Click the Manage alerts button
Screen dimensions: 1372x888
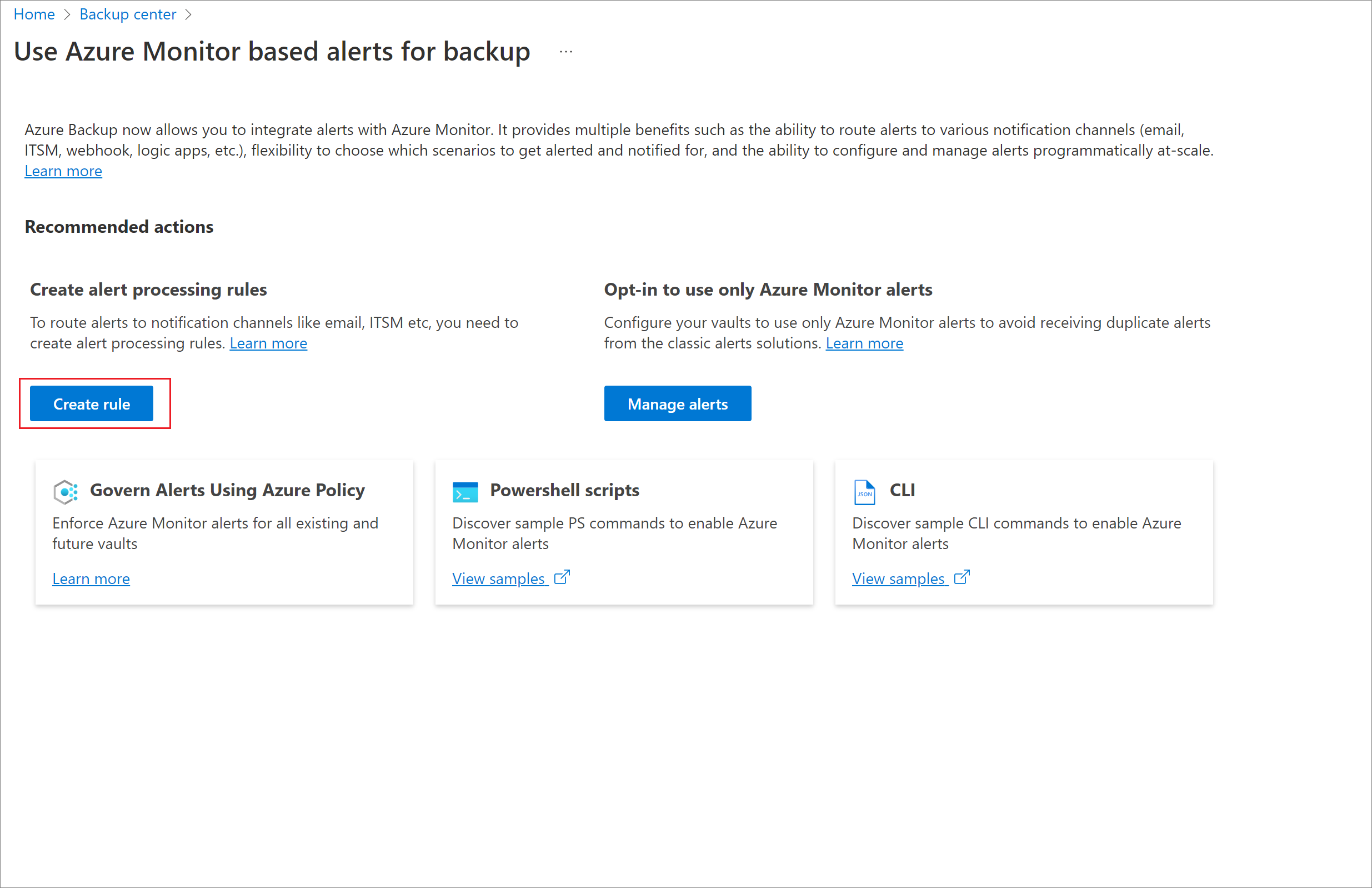pyautogui.click(x=676, y=404)
